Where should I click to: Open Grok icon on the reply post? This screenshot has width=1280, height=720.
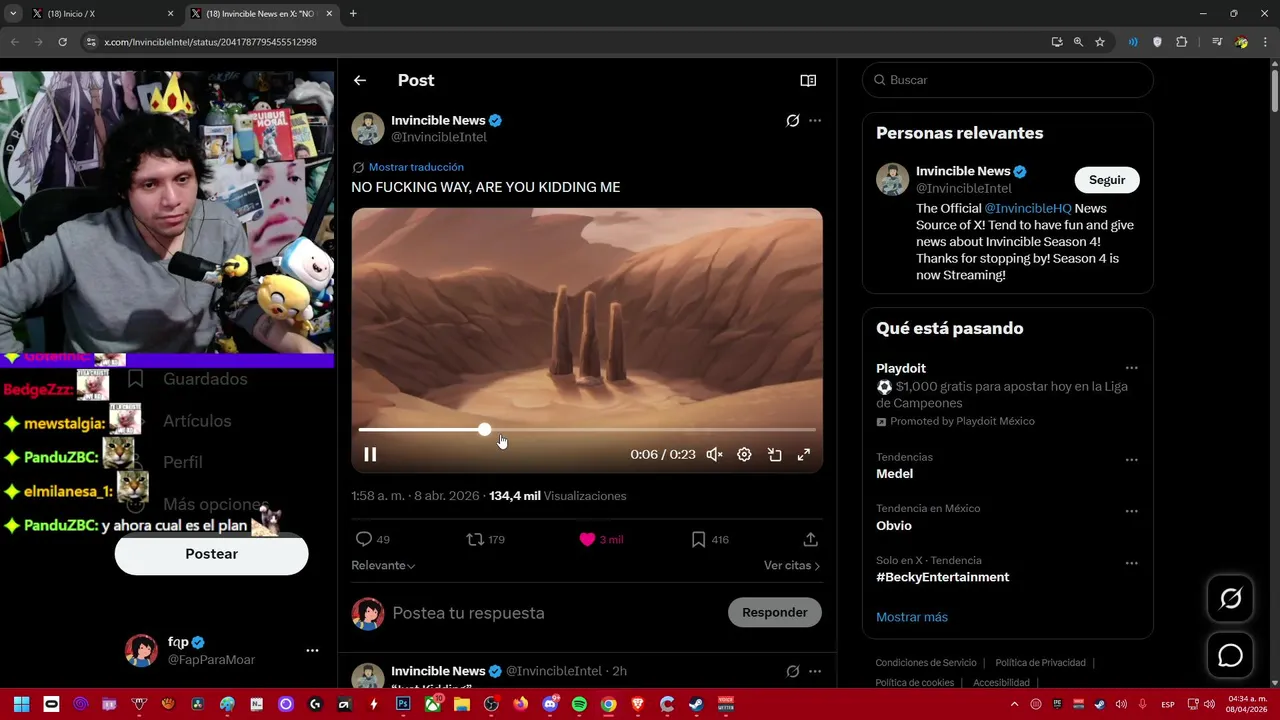[x=792, y=671]
